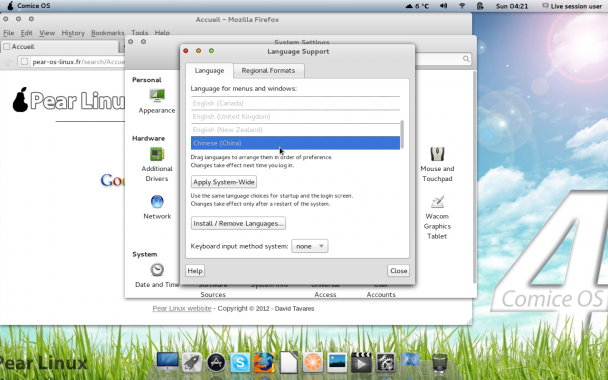The height and width of the screenshot is (380, 608).
Task: Open the Firefox Edit menu
Action: [26, 33]
